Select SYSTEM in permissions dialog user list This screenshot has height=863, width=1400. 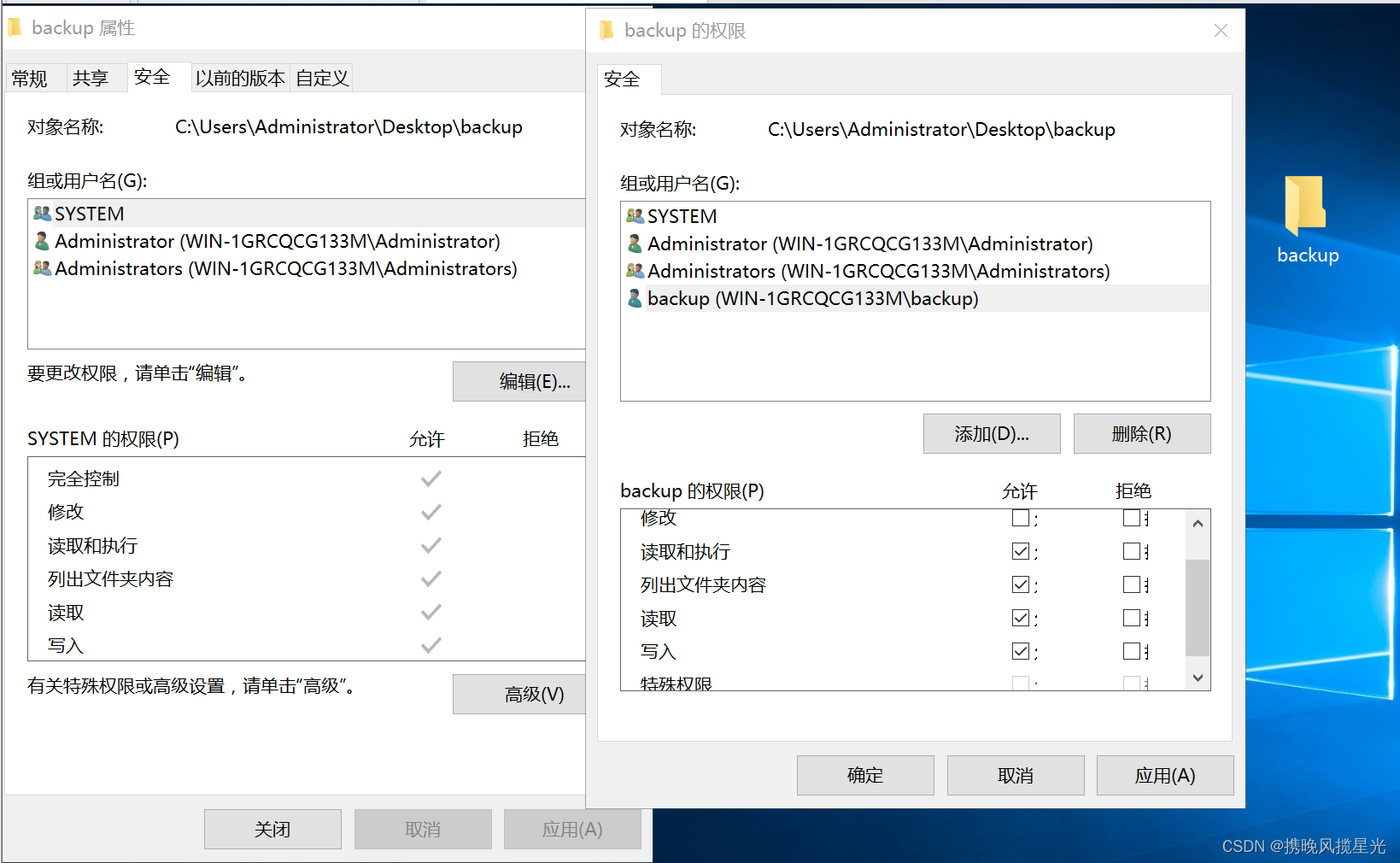915,216
